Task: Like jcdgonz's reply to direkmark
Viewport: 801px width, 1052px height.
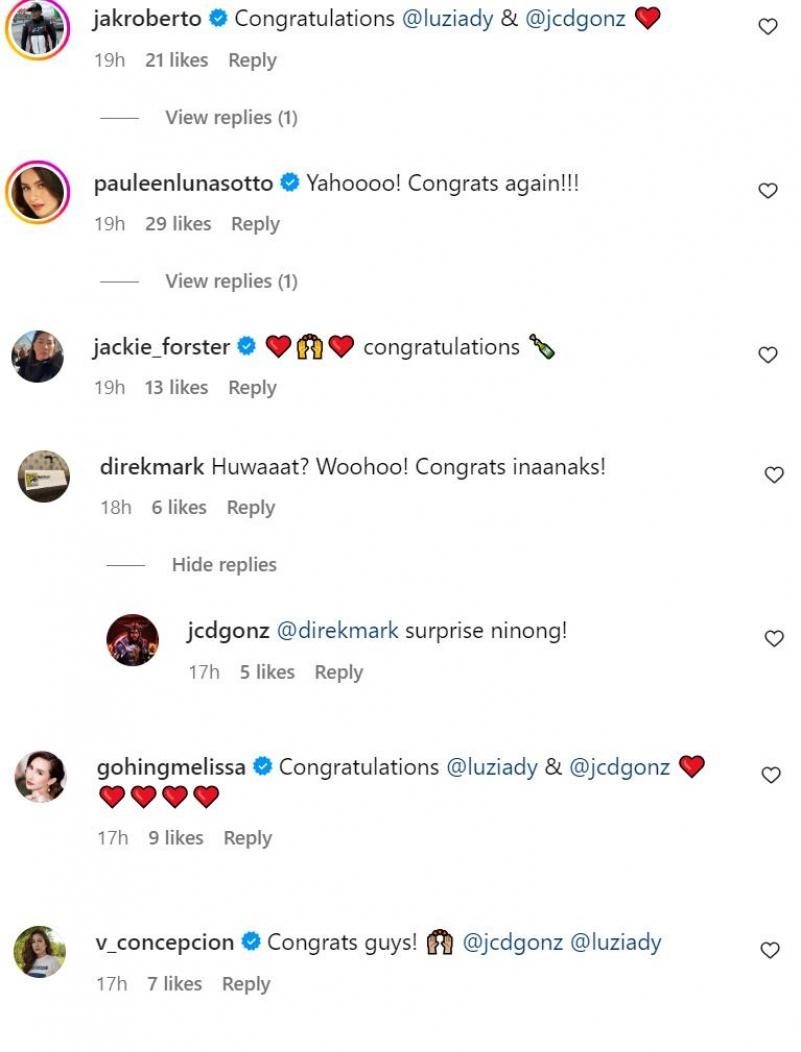Action: tap(774, 638)
